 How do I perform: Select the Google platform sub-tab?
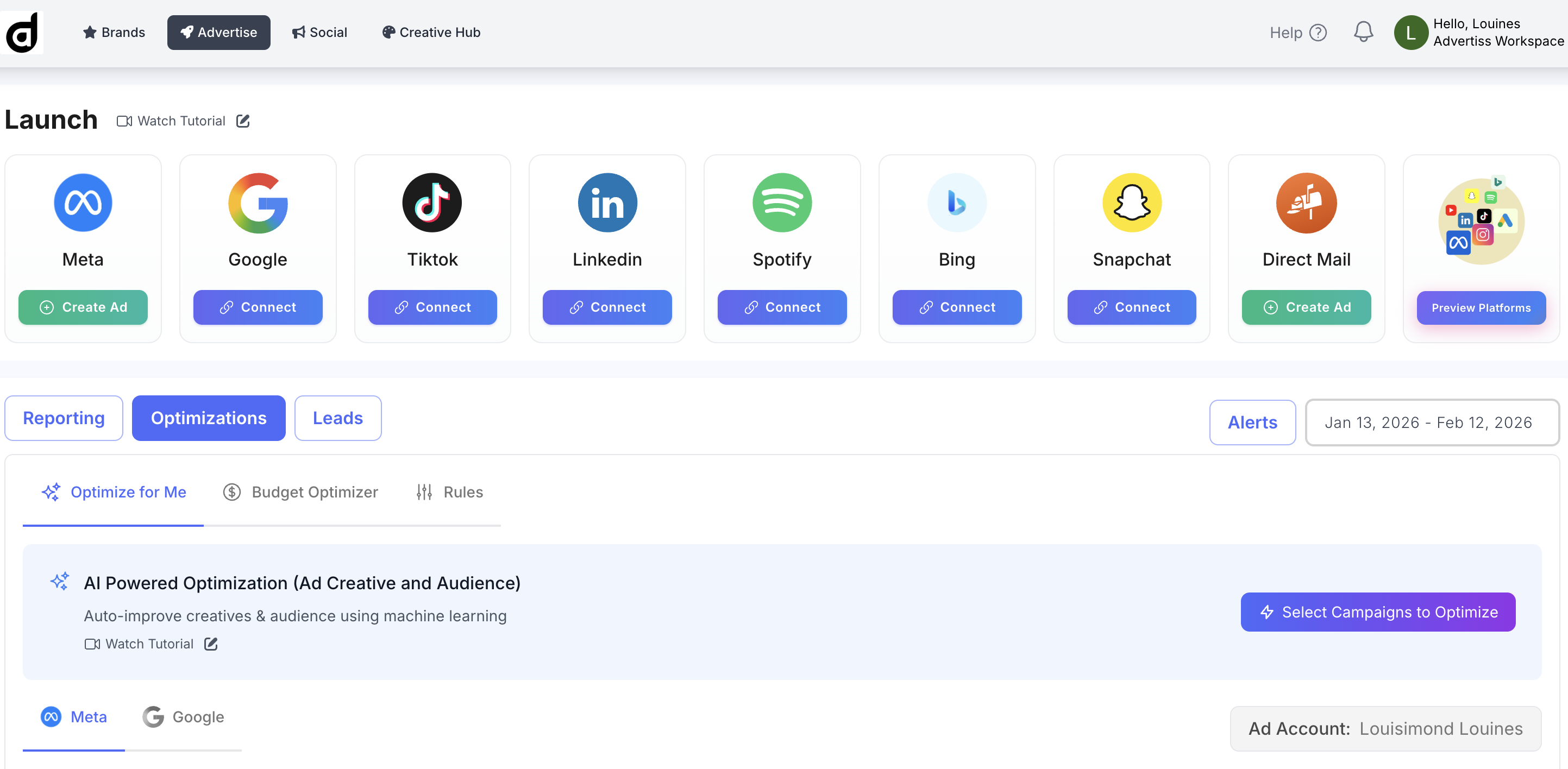(x=184, y=717)
